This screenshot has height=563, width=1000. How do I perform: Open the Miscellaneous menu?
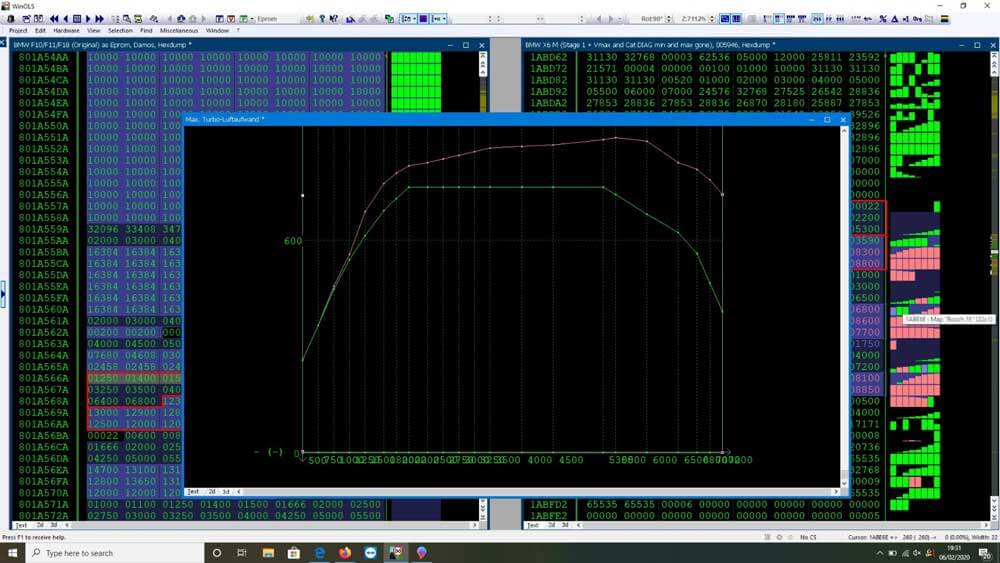(179, 31)
